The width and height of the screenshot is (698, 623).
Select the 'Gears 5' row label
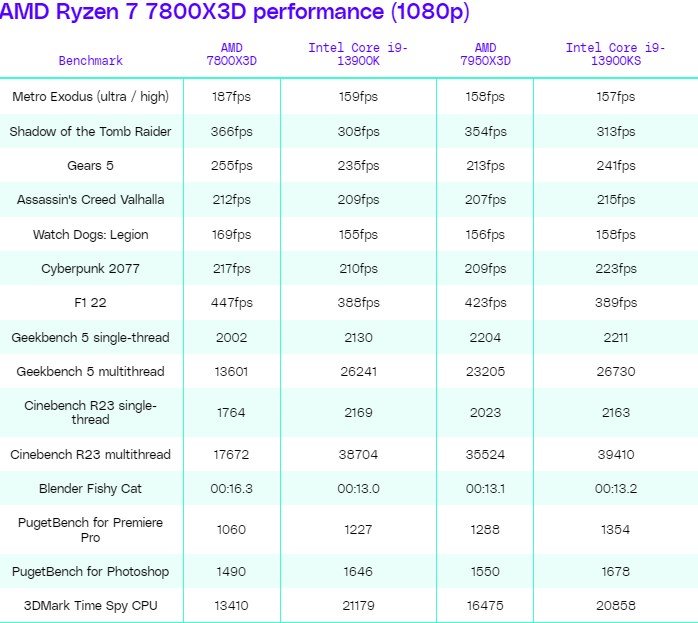pos(90,166)
